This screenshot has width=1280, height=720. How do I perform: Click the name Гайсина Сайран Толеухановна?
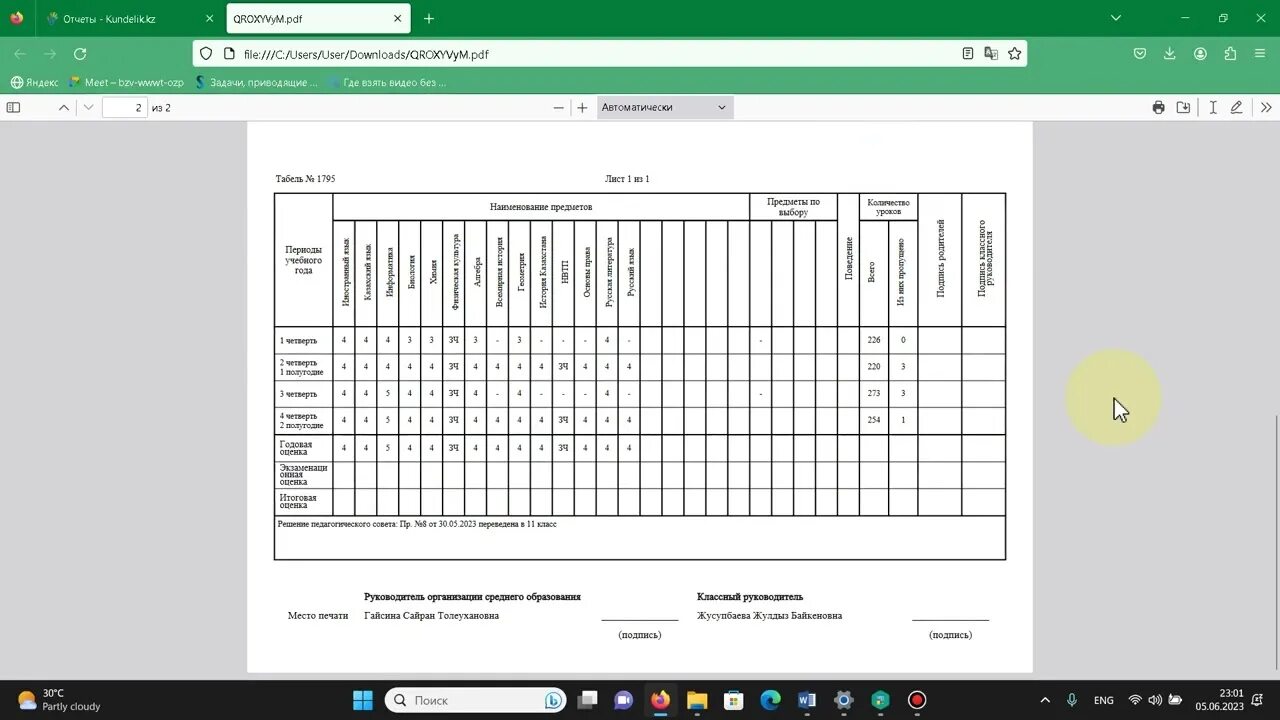coord(432,616)
